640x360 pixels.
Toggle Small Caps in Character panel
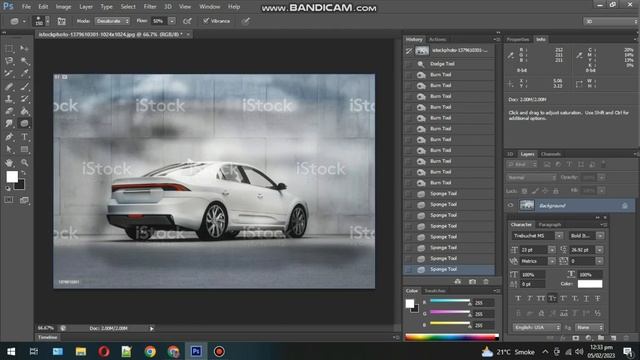click(552, 299)
